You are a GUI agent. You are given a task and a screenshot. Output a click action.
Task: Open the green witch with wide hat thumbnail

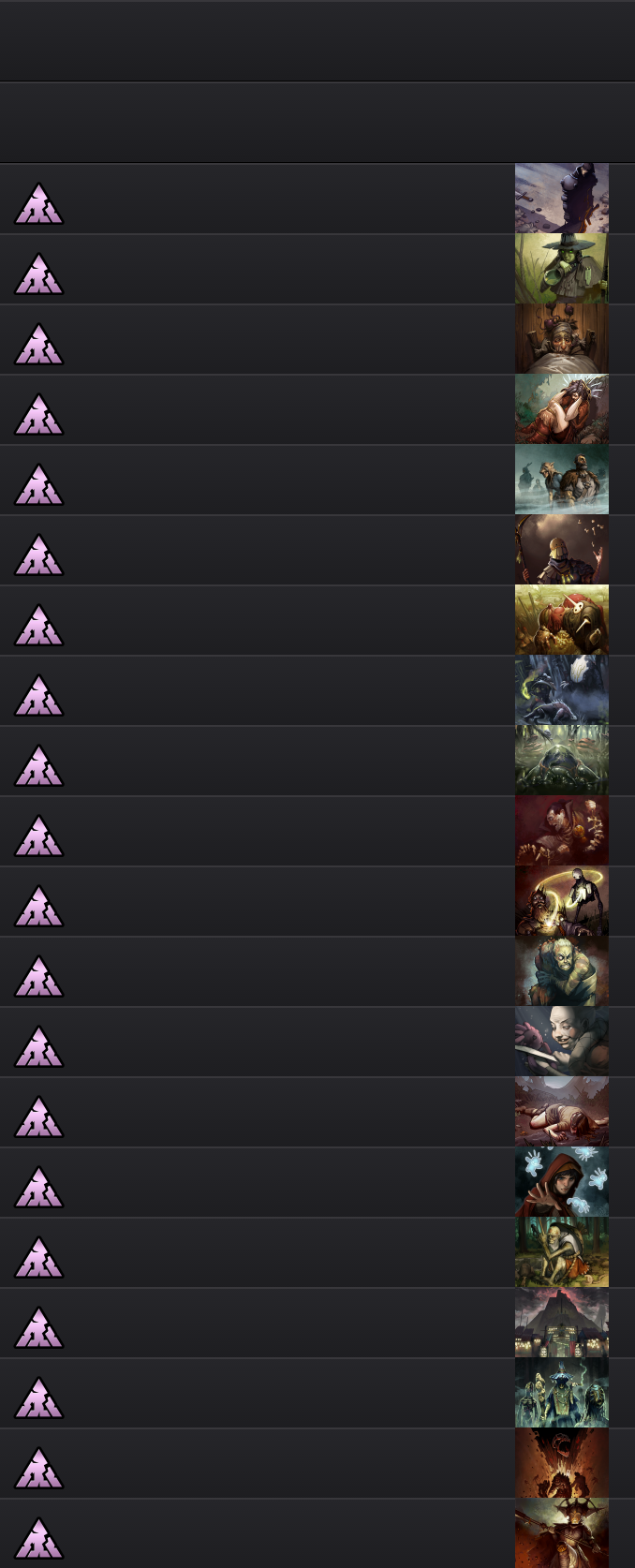coord(562,269)
